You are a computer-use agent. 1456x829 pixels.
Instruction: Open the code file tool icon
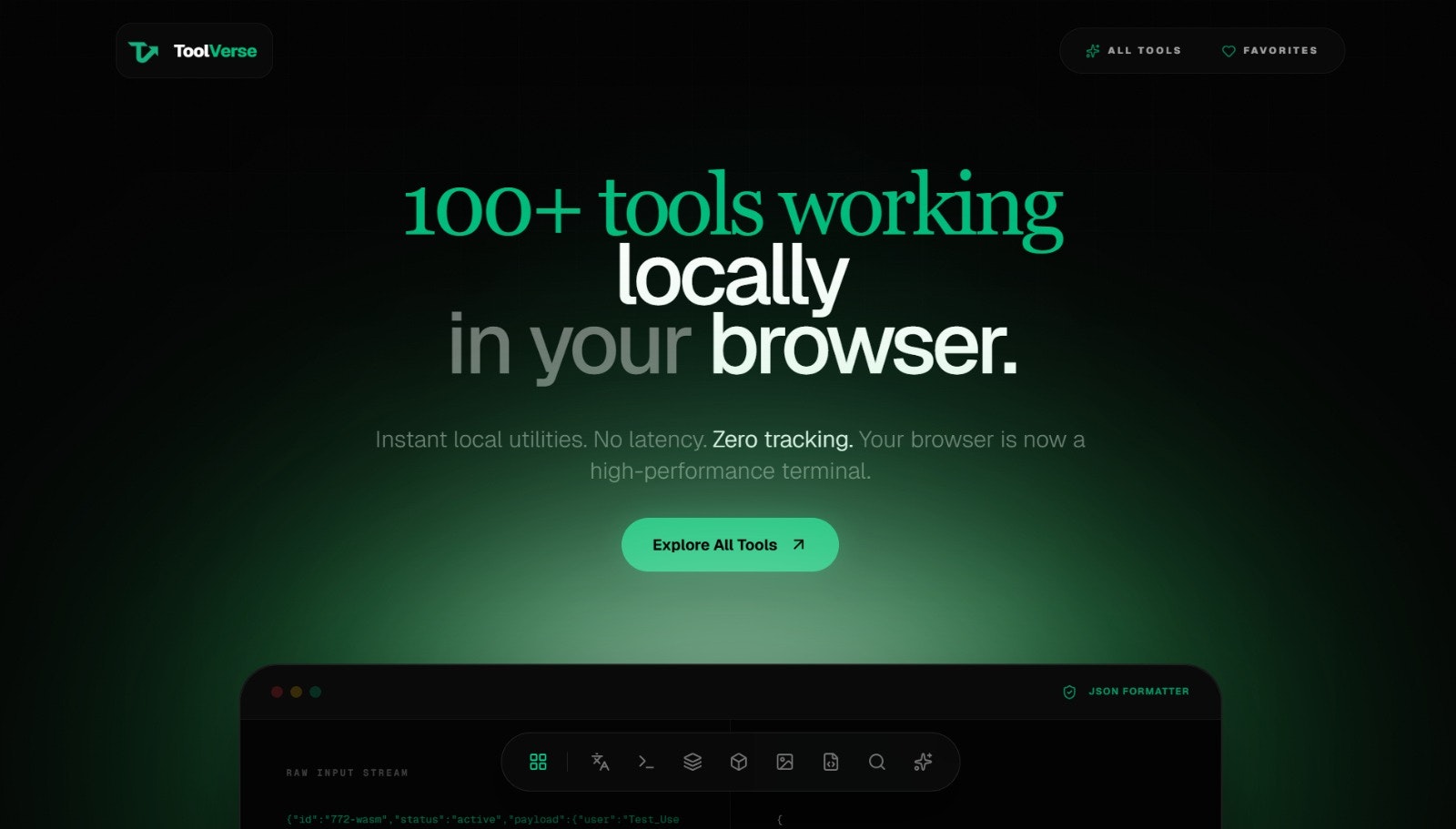click(x=830, y=762)
